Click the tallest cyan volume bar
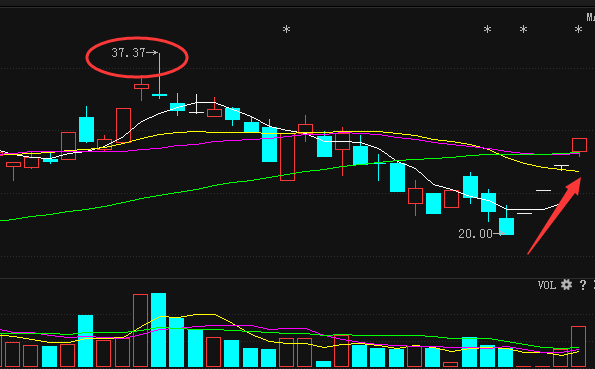The image size is (595, 369). [x=159, y=330]
